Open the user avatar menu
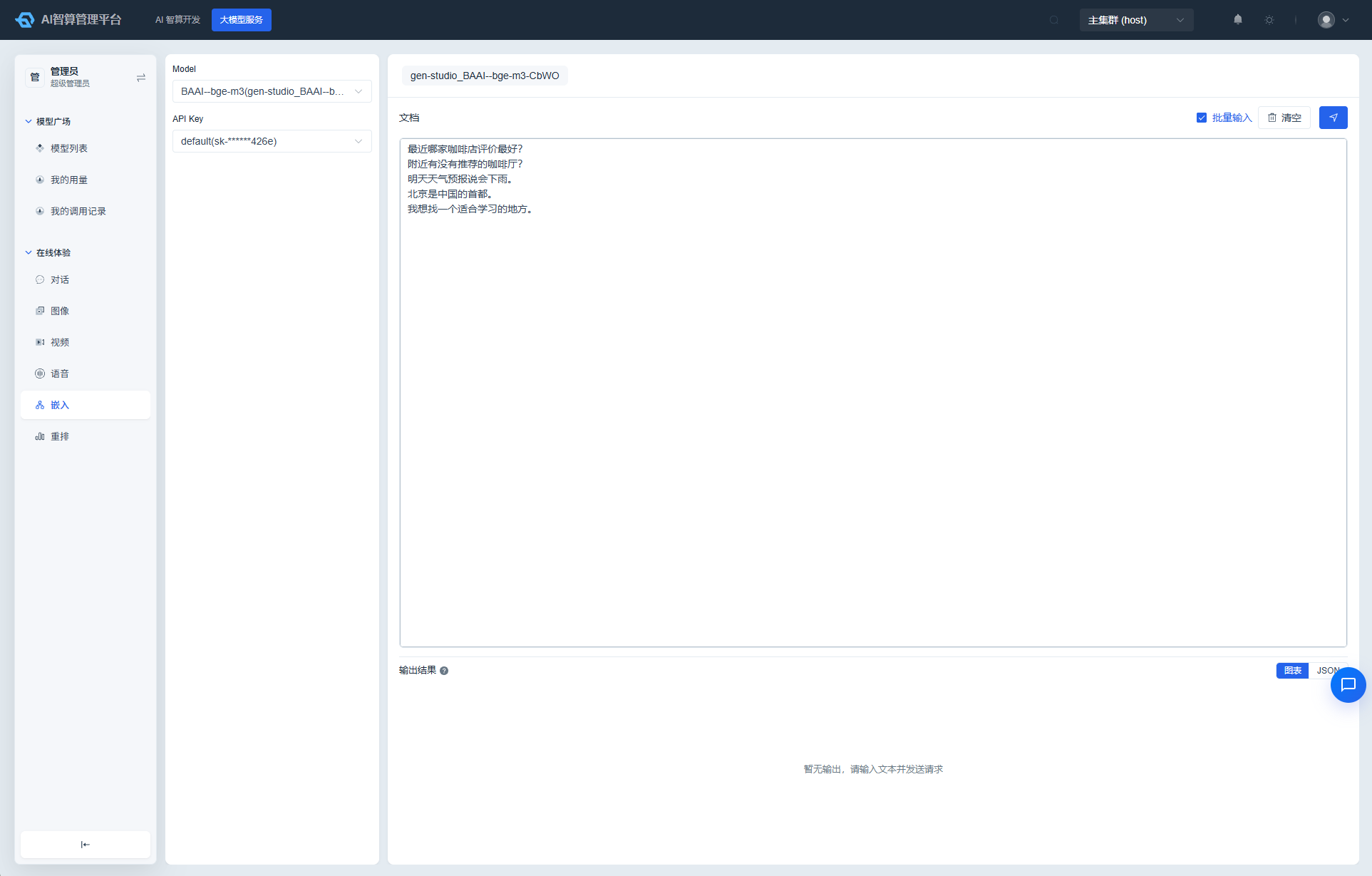1372x876 pixels. coord(1326,20)
